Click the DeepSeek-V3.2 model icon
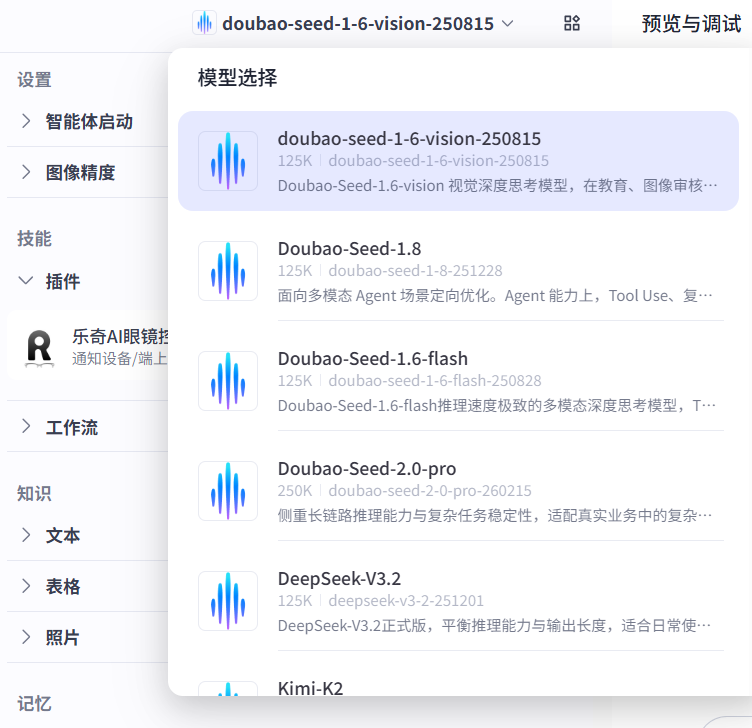 [228, 600]
